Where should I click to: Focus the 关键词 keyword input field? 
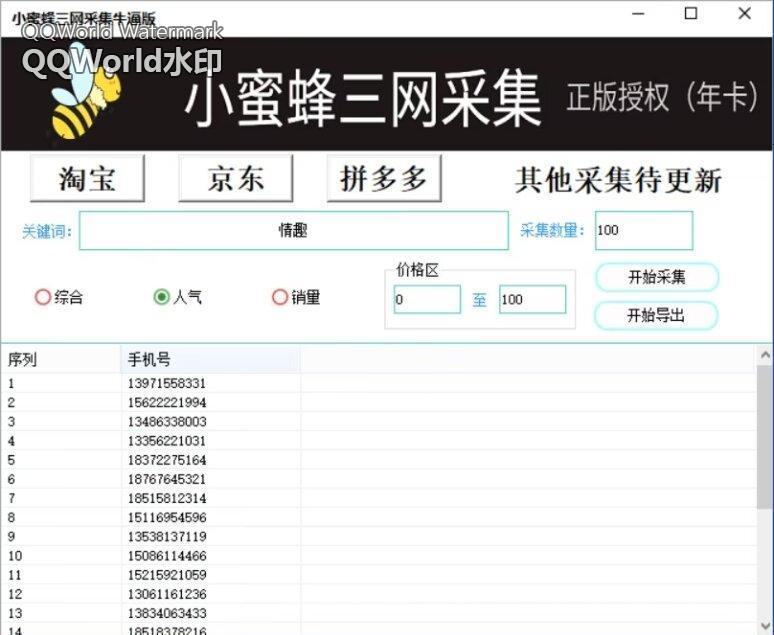294,231
